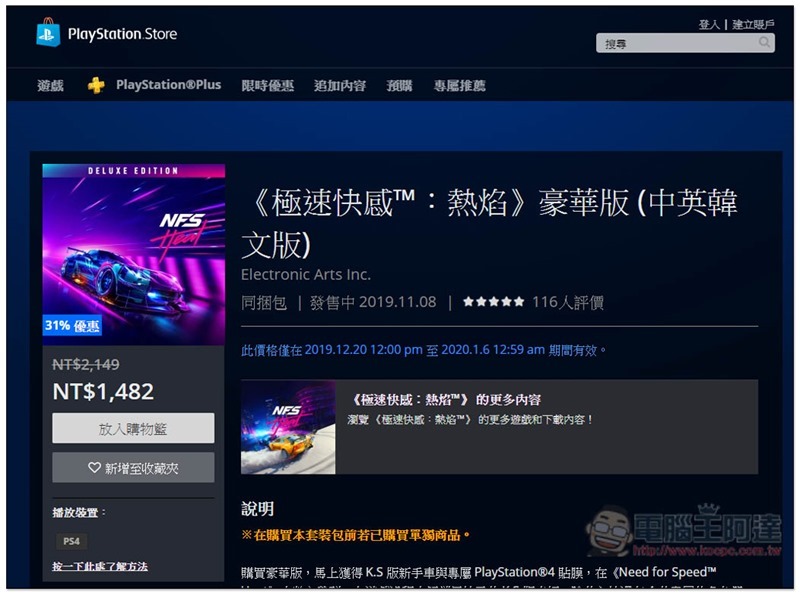The width and height of the screenshot is (800, 595).
Task: Open the 遊戲 menu
Action: 51,85
